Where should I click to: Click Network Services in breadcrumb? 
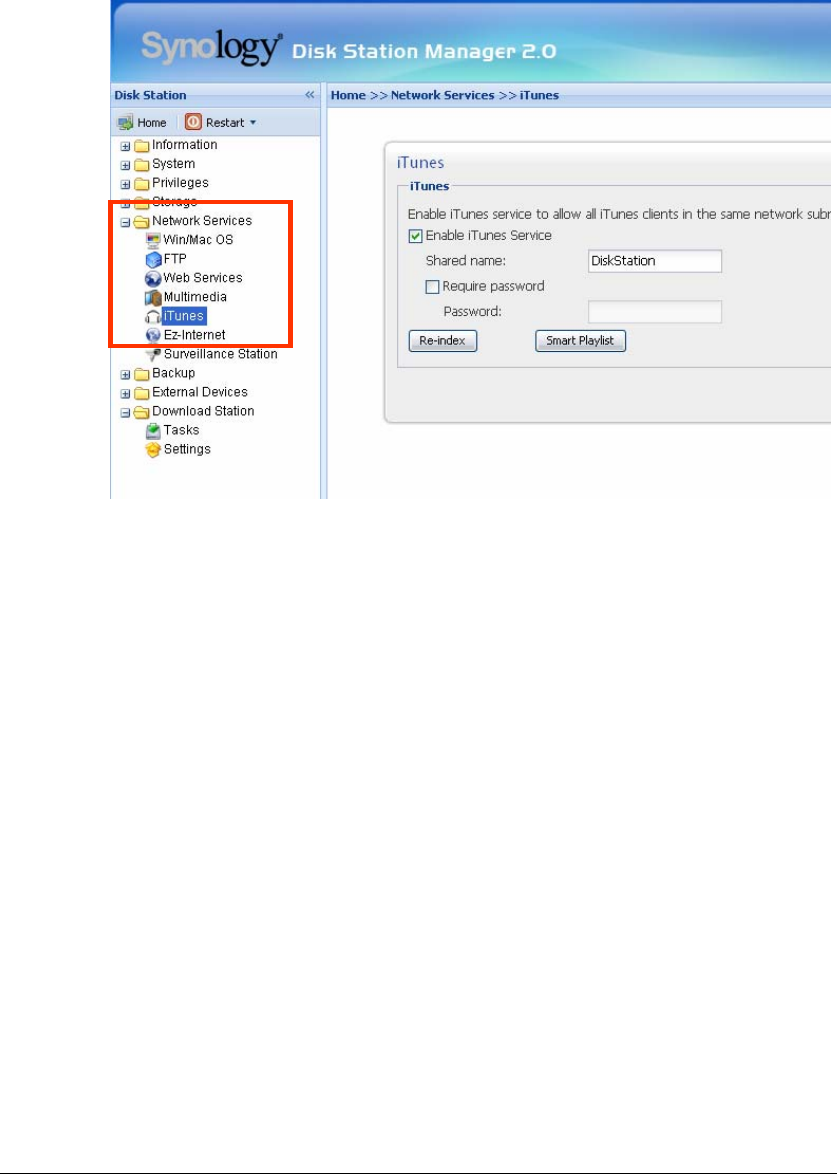[x=442, y=95]
